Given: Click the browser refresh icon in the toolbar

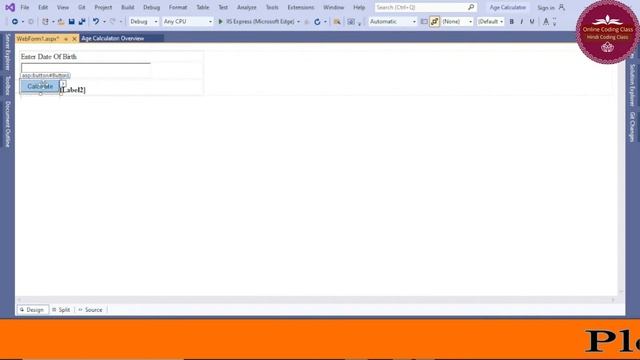Looking at the screenshot, I should [317, 22].
